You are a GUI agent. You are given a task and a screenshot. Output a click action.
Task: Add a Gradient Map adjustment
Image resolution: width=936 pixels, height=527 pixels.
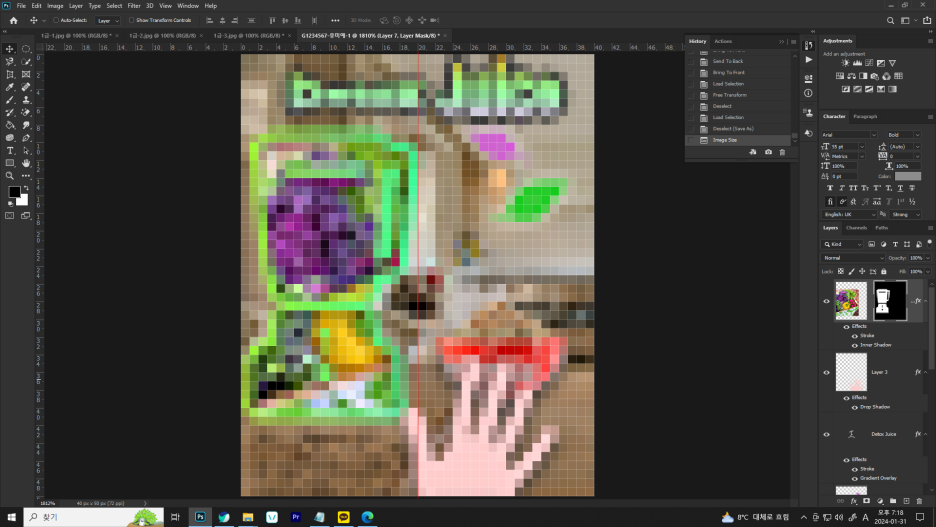892,89
